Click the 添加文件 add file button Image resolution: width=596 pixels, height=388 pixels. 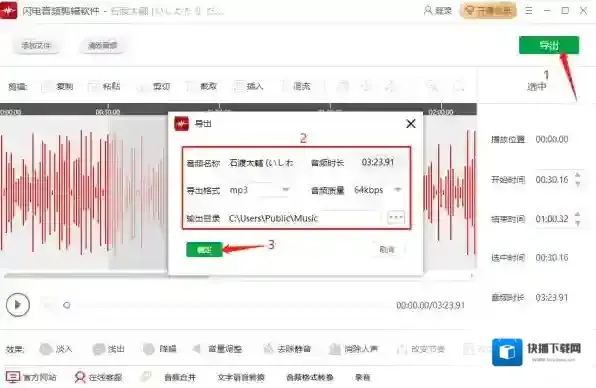(x=36, y=46)
